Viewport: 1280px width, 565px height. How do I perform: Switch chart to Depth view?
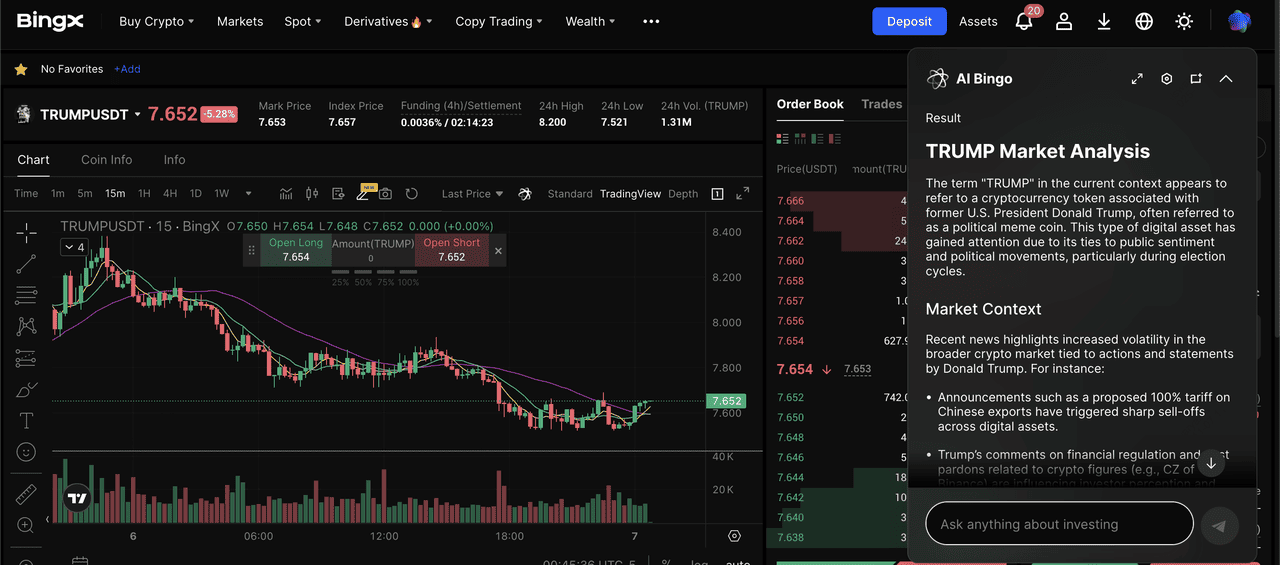[x=683, y=194]
